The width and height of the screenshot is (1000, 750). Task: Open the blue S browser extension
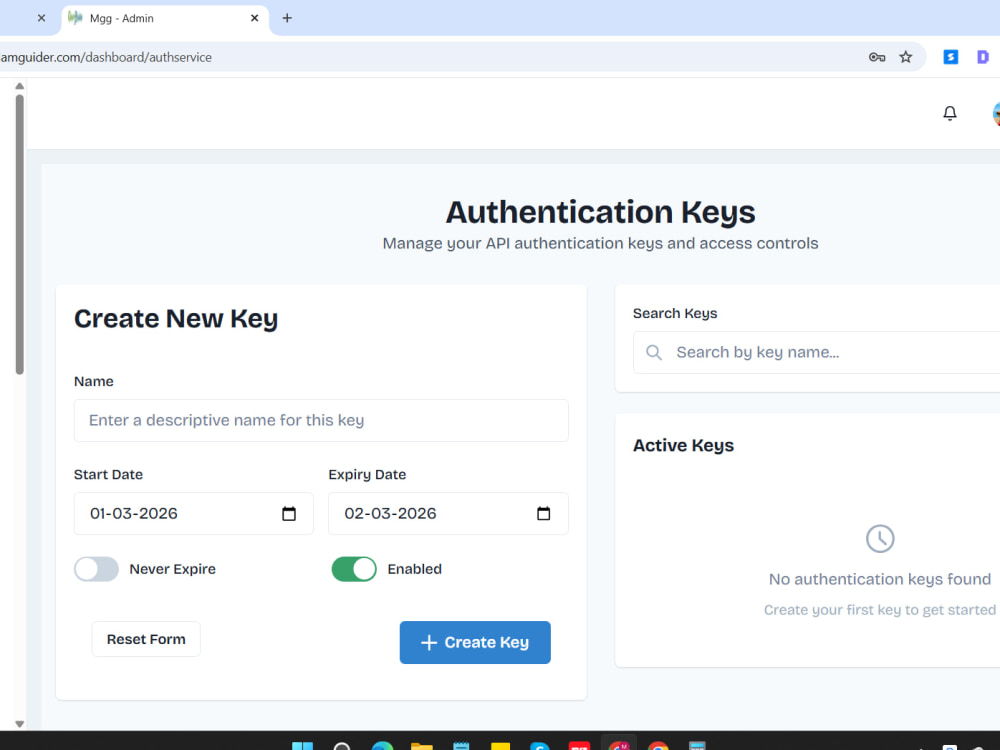pyautogui.click(x=950, y=57)
